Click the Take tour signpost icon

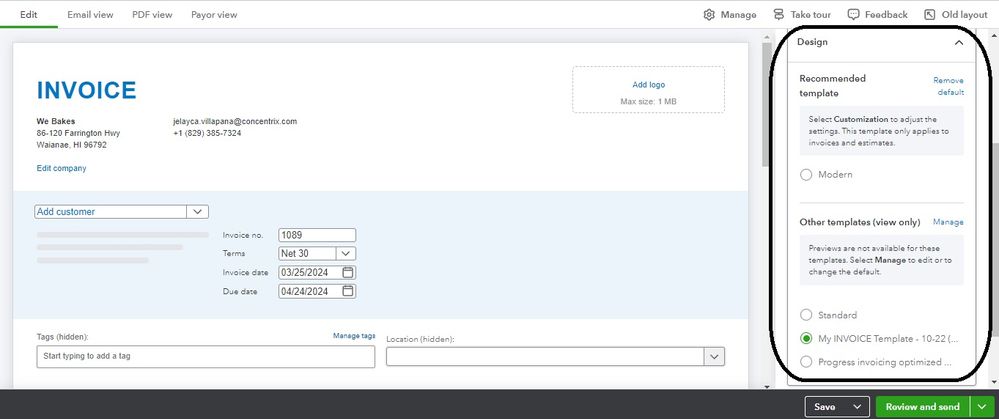[779, 15]
